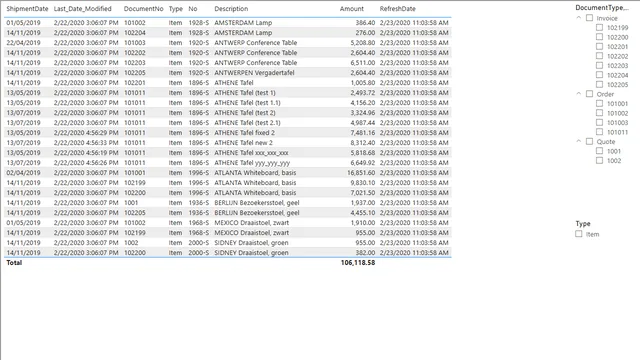Select amount cell 1,937.00
The image size is (640, 360).
pyautogui.click(x=362, y=202)
